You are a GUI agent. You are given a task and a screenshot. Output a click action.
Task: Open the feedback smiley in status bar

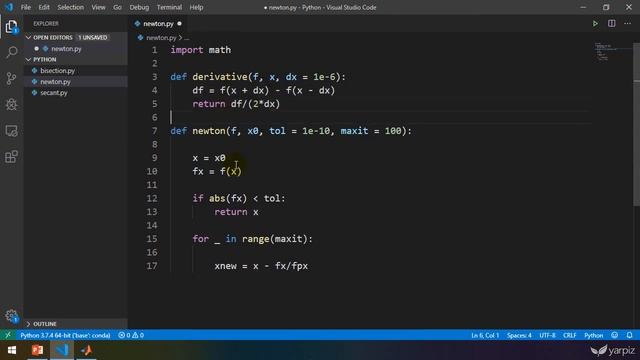tap(614, 335)
